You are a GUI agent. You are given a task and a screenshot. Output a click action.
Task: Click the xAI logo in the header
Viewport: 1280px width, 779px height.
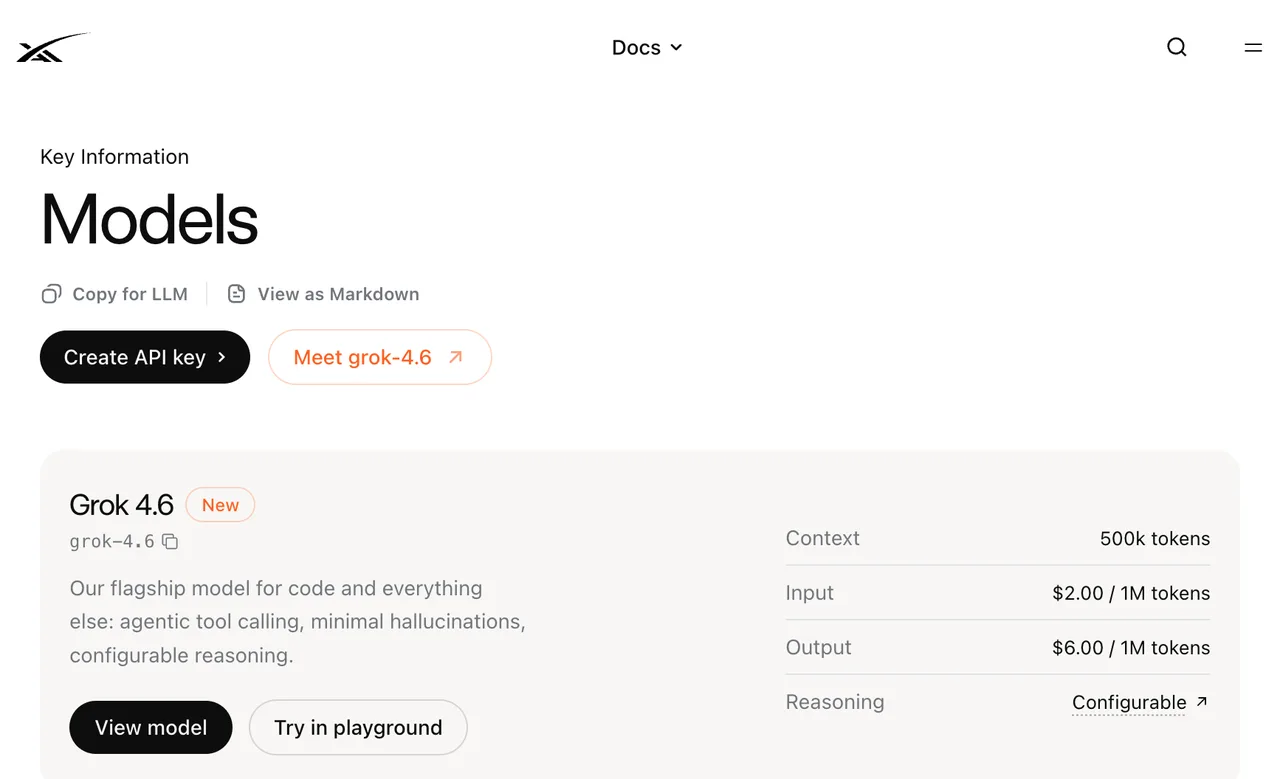pos(53,48)
